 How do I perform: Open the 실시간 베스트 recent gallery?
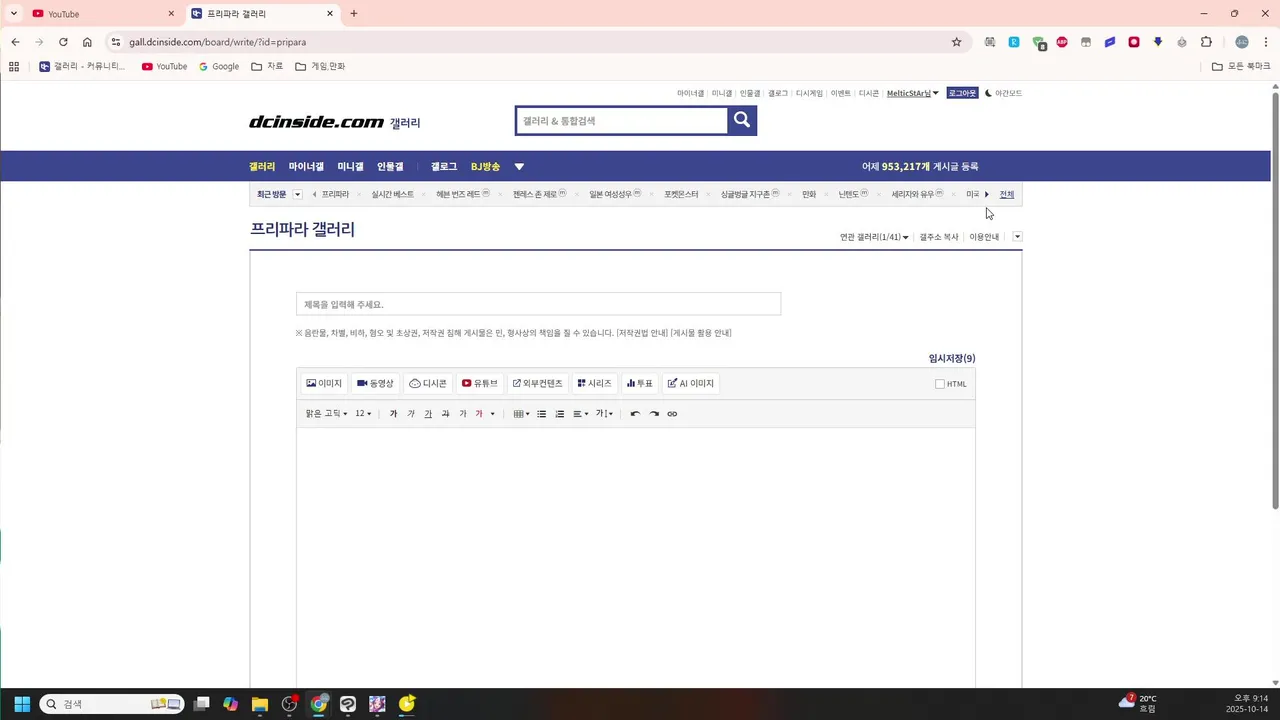point(392,194)
